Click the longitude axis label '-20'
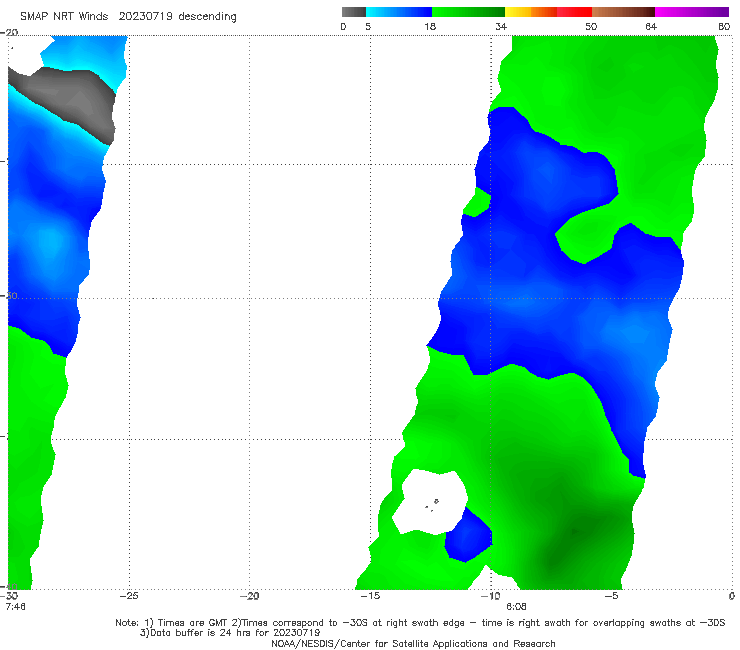740x650 pixels. click(249, 596)
